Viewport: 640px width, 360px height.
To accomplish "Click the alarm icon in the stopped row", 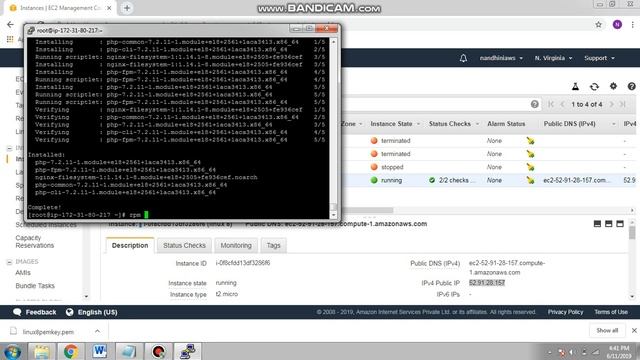I will [x=530, y=167].
